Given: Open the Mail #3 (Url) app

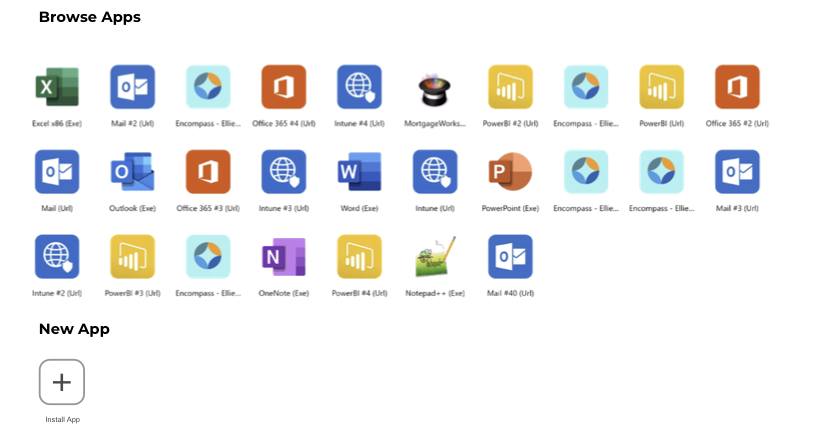Looking at the screenshot, I should (737, 172).
